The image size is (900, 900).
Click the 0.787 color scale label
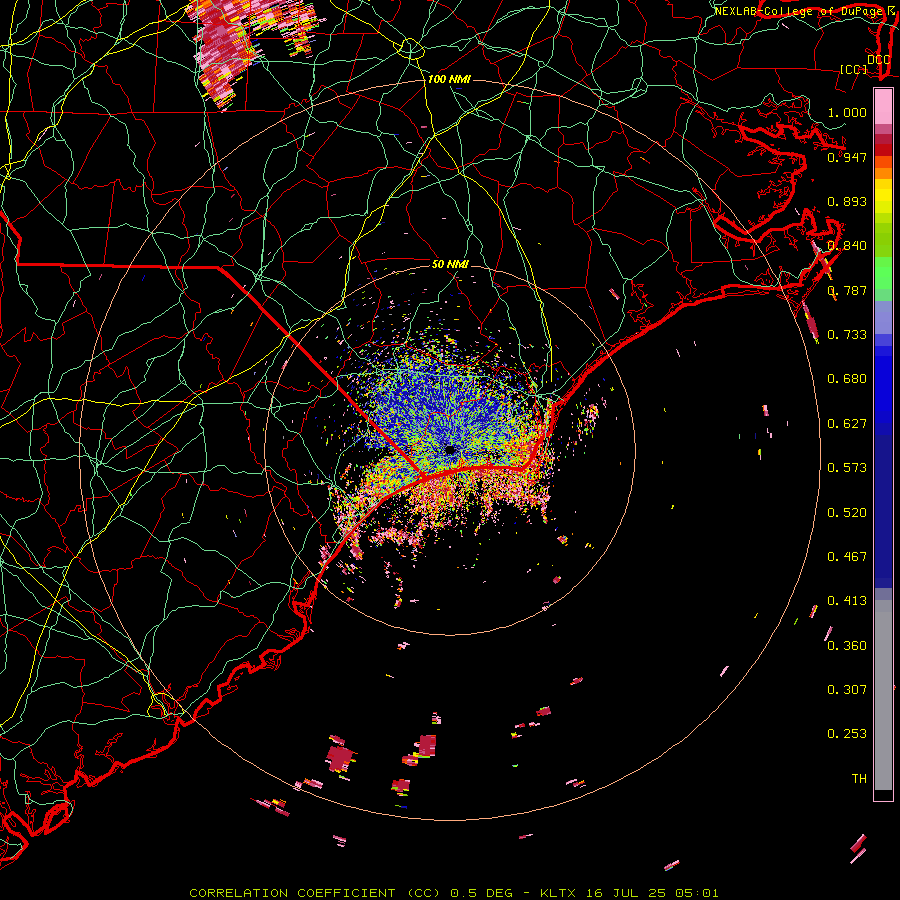(847, 290)
